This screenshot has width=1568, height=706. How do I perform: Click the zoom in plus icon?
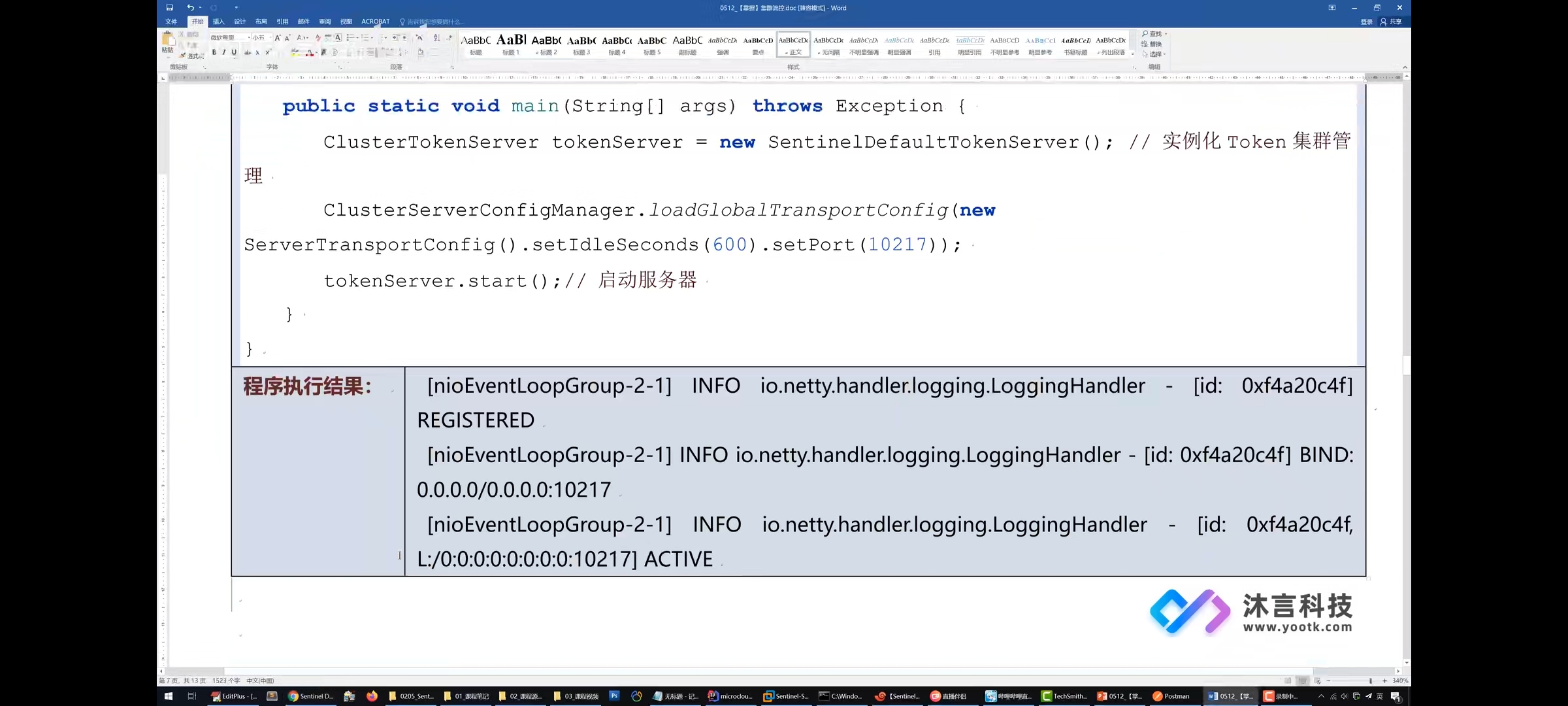tap(1384, 681)
